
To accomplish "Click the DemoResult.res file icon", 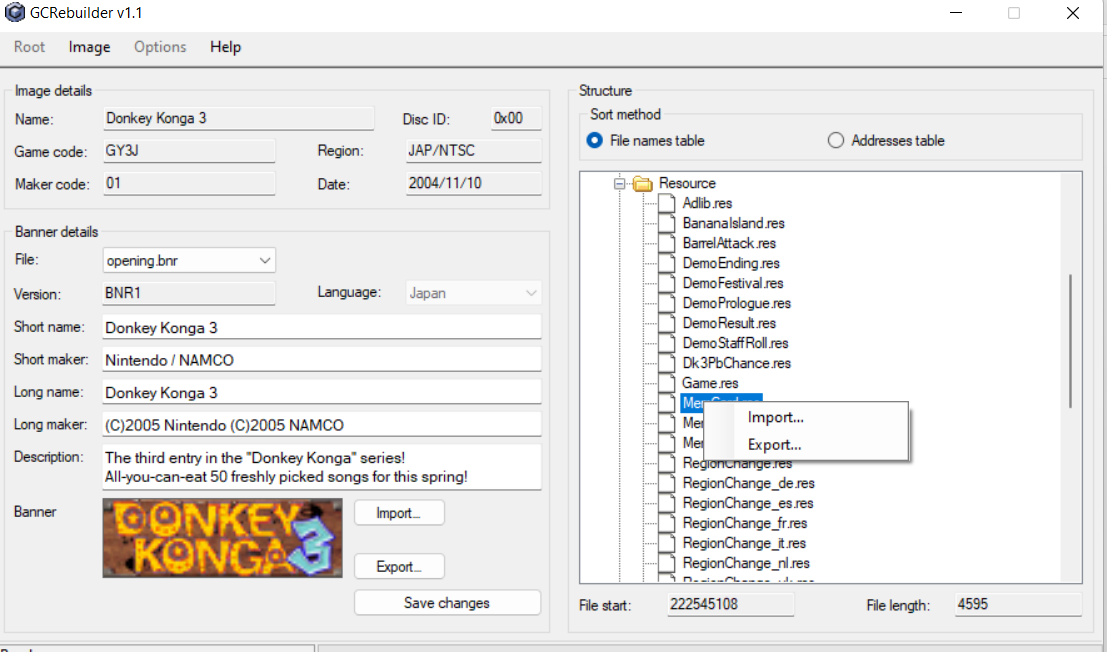I will coord(667,323).
